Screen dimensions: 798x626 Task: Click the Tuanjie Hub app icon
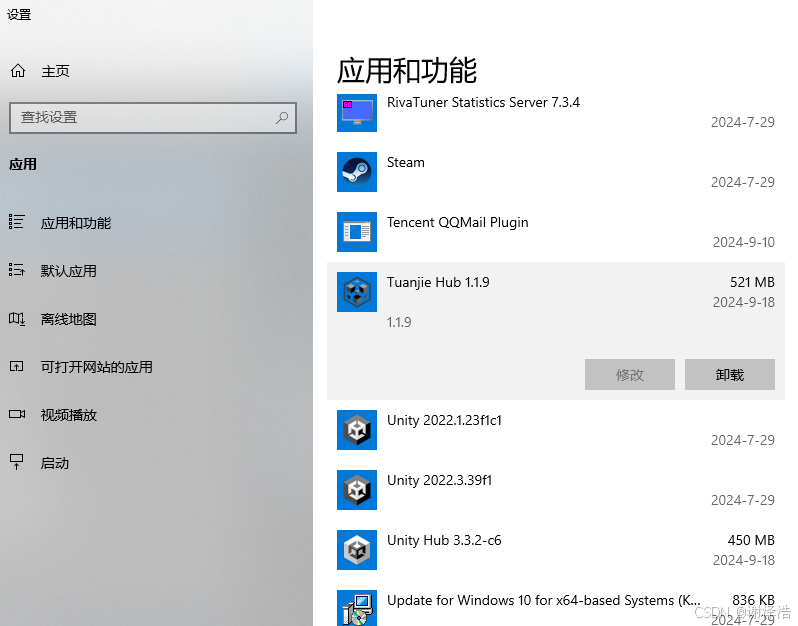(x=357, y=292)
